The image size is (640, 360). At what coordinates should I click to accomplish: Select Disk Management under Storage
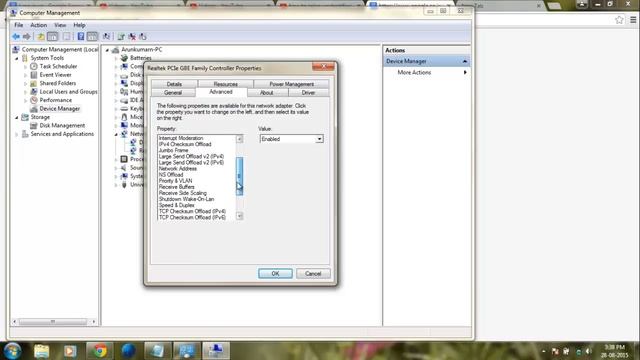coord(62,125)
